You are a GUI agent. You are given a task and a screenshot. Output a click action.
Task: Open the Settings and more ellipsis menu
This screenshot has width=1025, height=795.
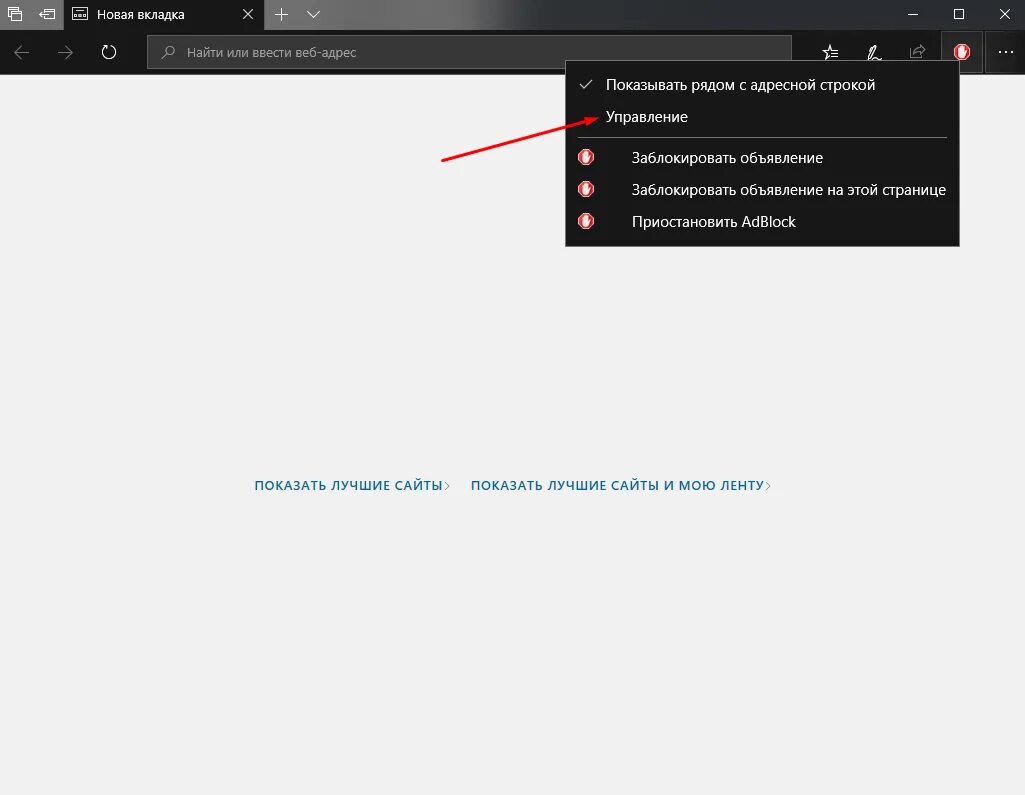click(1005, 52)
